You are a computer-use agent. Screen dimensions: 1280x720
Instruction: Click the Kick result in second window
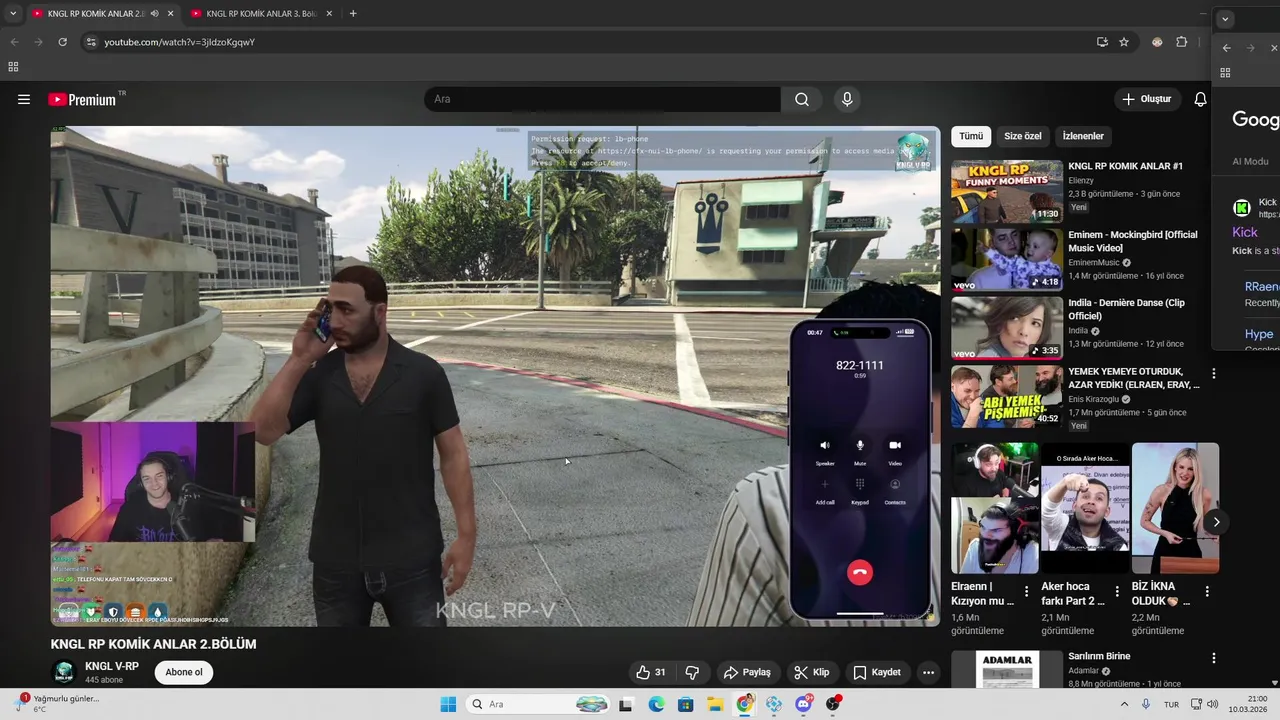click(1245, 232)
